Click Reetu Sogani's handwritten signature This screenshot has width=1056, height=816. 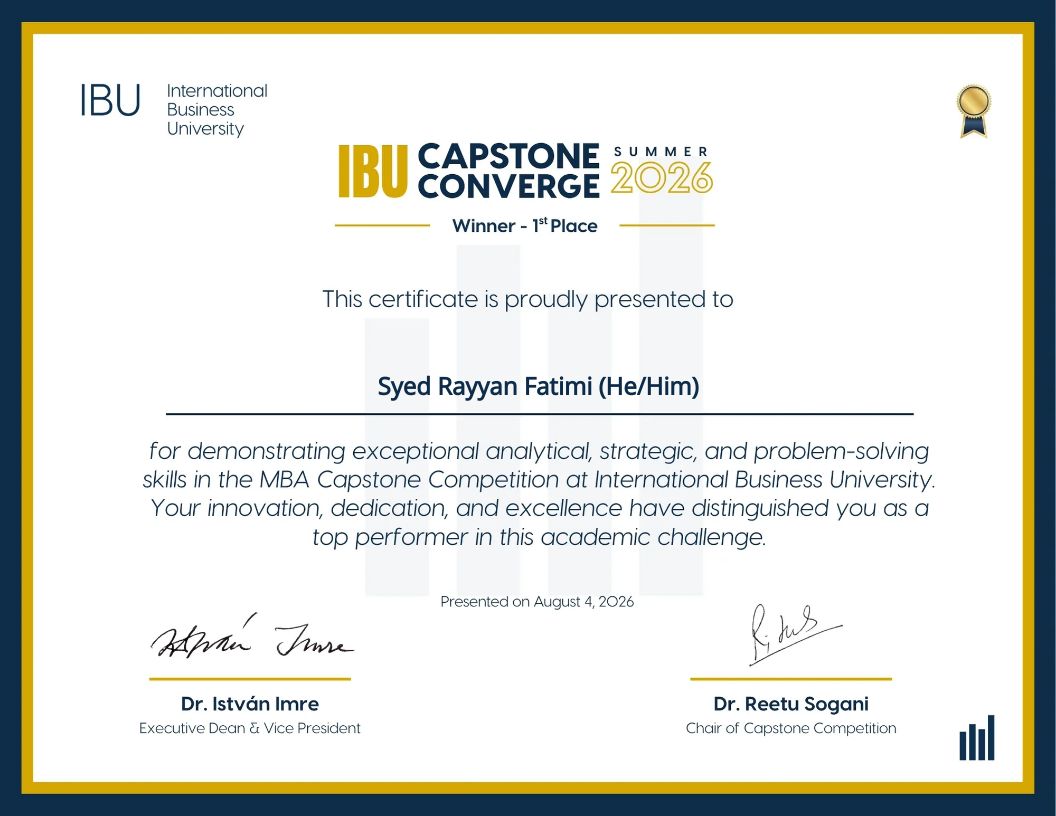[x=795, y=634]
